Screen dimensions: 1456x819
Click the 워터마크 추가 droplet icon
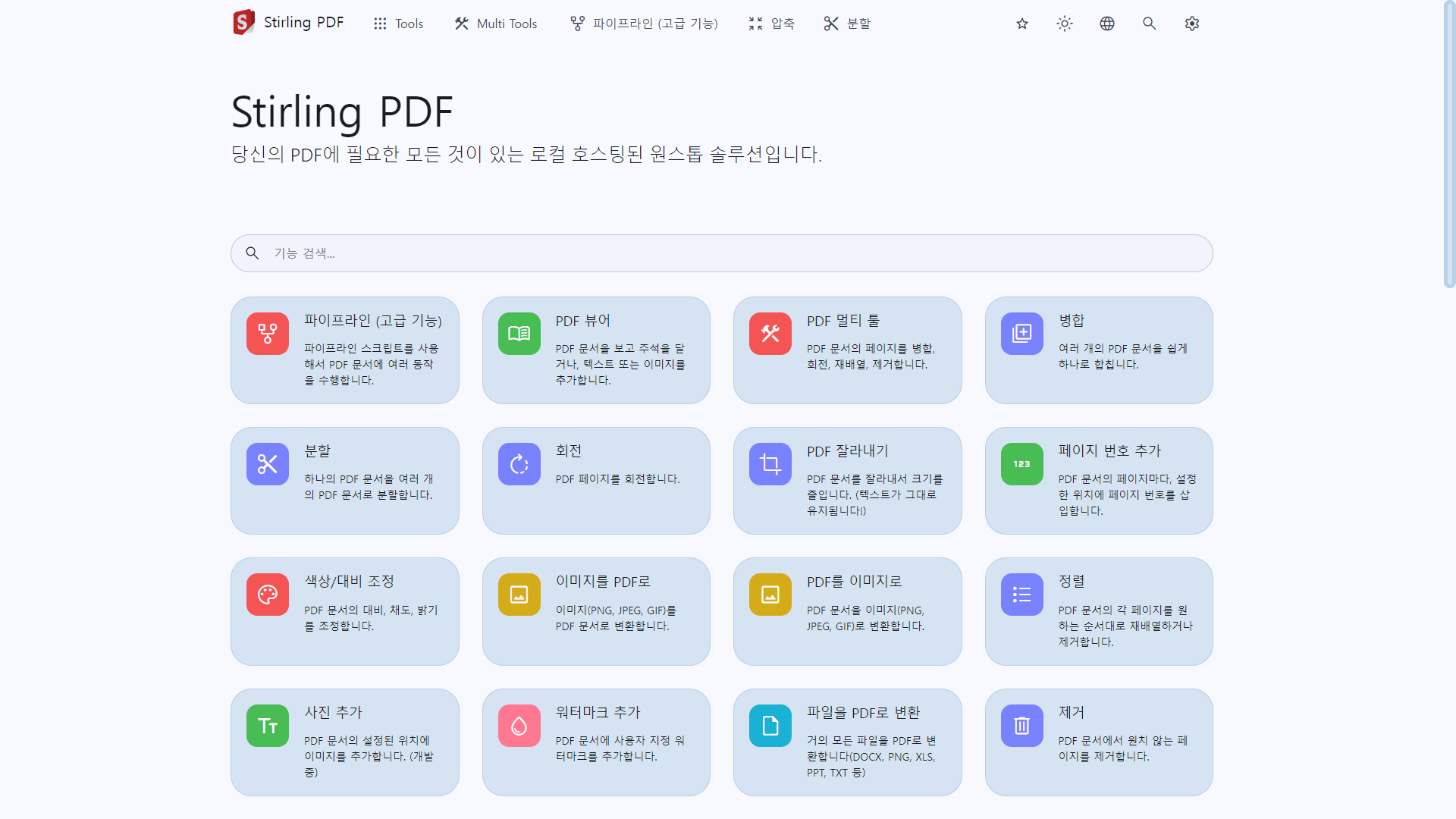point(519,726)
